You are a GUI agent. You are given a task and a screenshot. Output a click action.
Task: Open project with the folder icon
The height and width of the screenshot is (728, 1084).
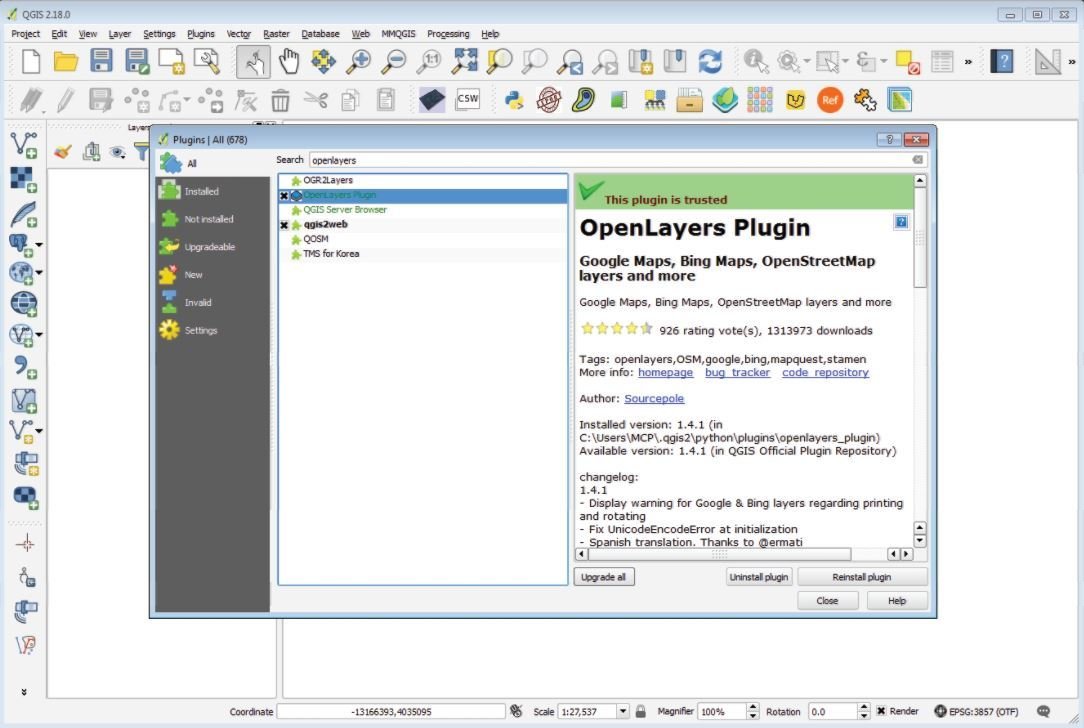(66, 62)
